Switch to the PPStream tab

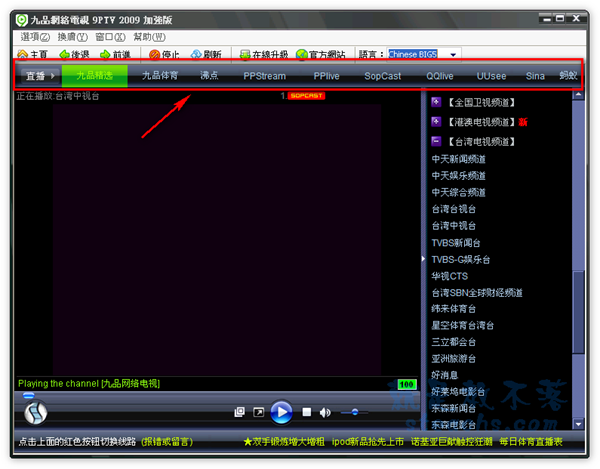(x=264, y=76)
